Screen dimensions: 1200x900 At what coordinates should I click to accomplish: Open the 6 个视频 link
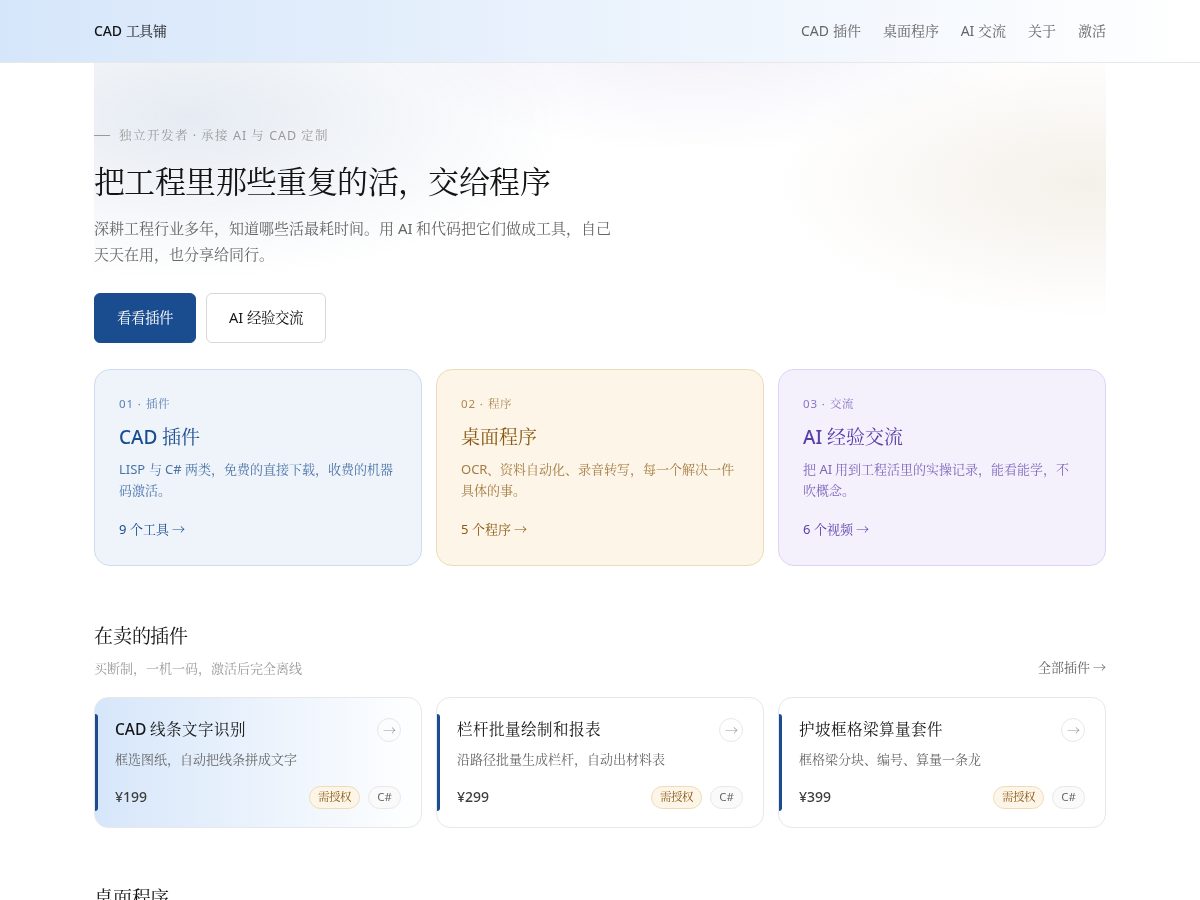(836, 529)
